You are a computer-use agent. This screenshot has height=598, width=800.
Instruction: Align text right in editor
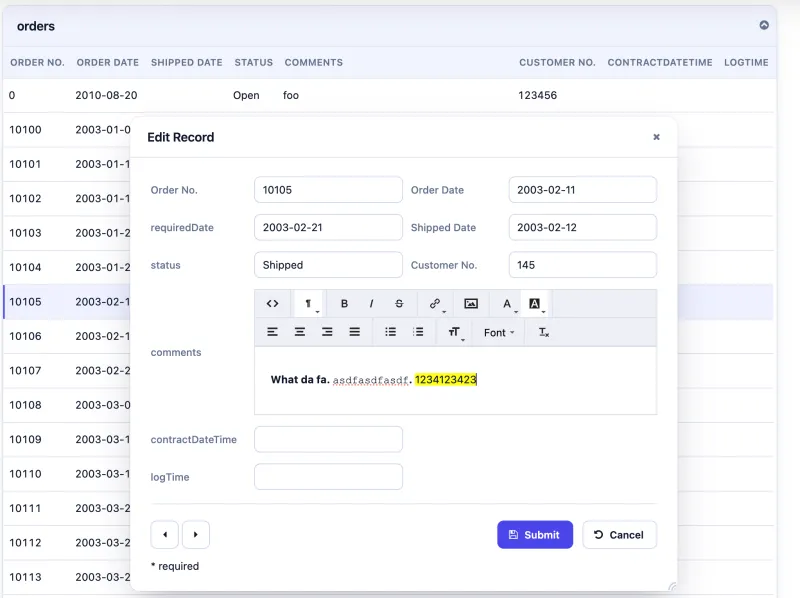point(327,332)
